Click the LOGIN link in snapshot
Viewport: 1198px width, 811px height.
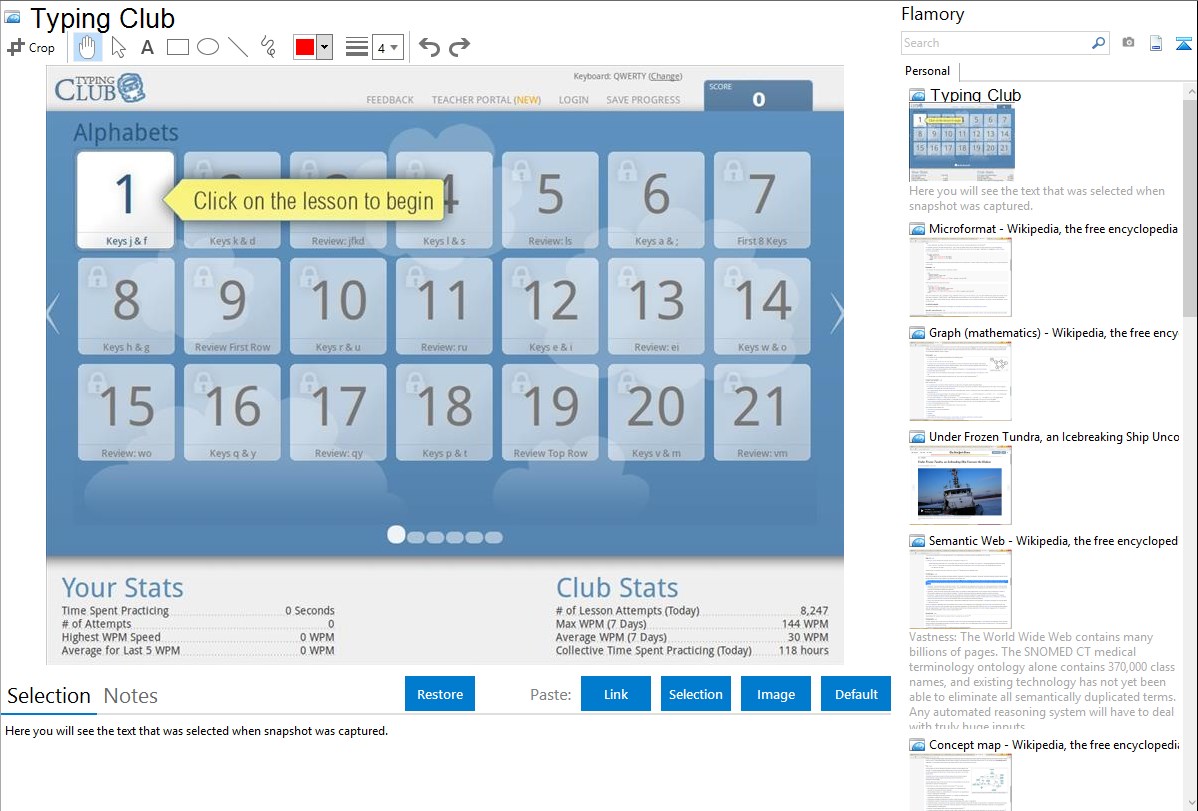click(573, 99)
